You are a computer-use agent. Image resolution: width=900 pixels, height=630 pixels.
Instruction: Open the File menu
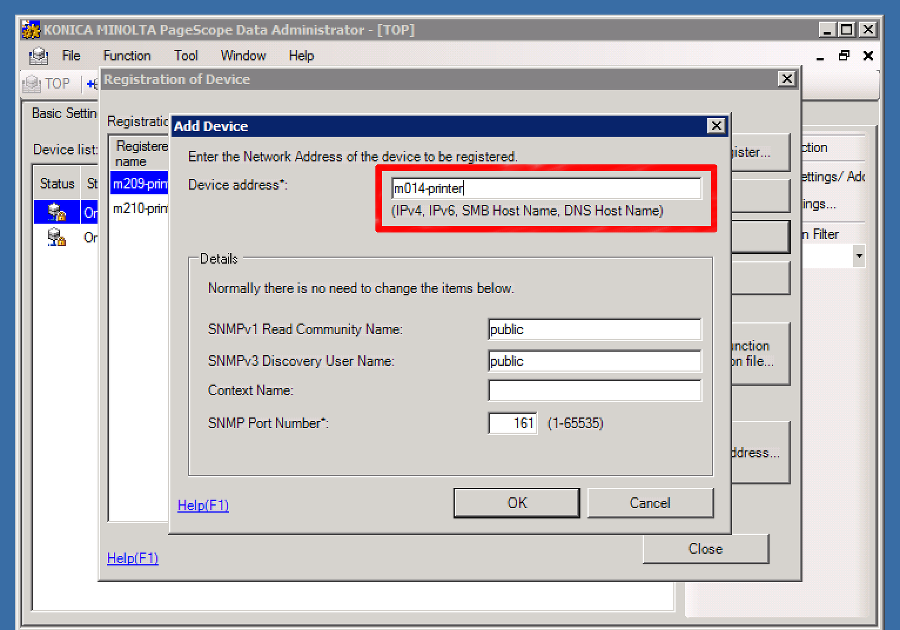tap(71, 56)
